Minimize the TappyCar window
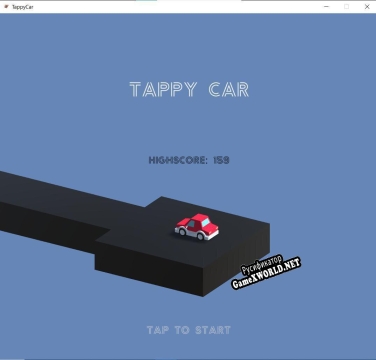The height and width of the screenshot is (360, 376). [x=327, y=7]
